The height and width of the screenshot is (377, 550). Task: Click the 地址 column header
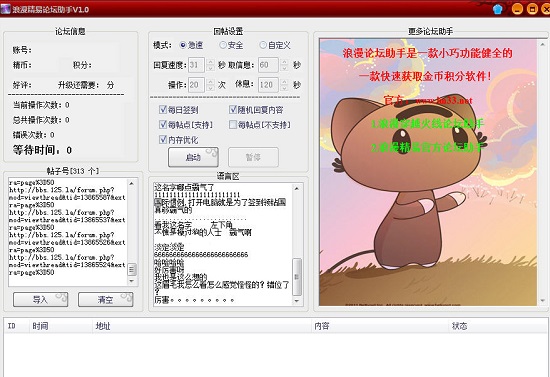(202, 326)
